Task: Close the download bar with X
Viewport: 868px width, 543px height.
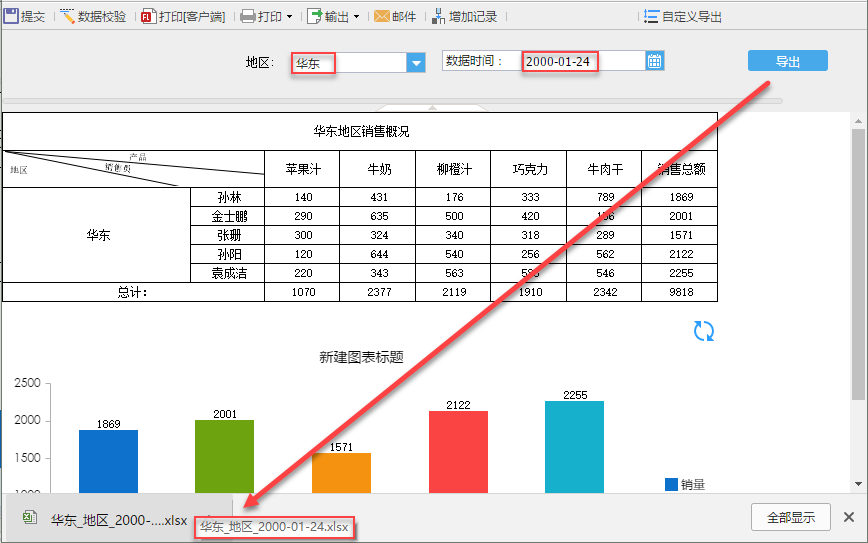Action: tap(849, 517)
